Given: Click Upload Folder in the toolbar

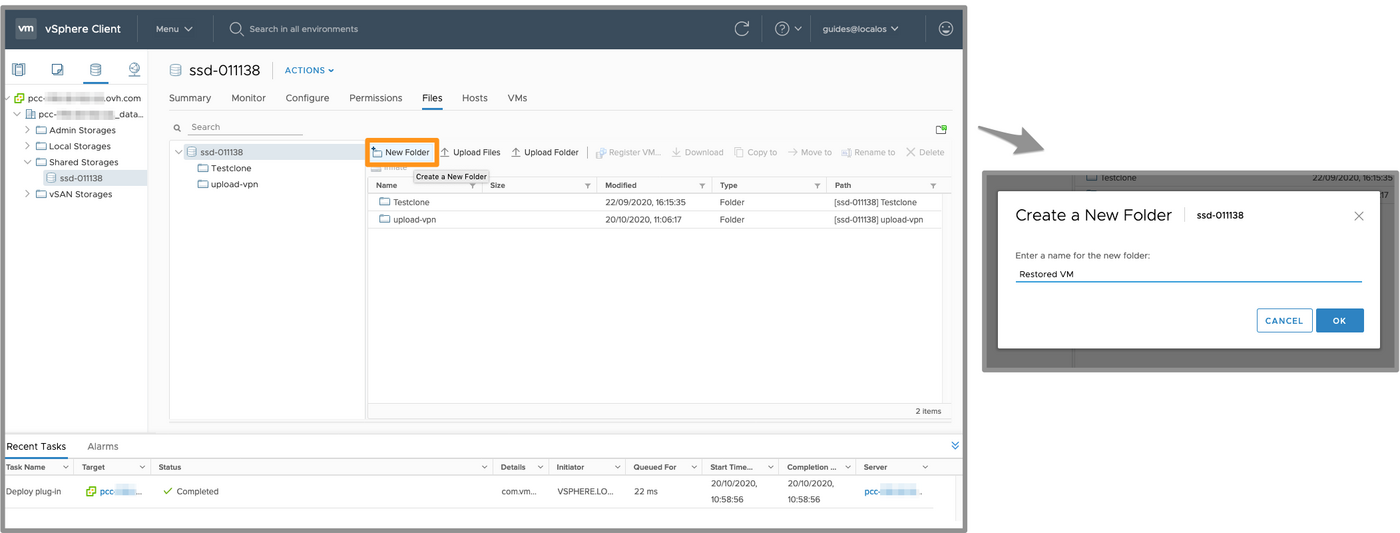Looking at the screenshot, I should [x=545, y=152].
